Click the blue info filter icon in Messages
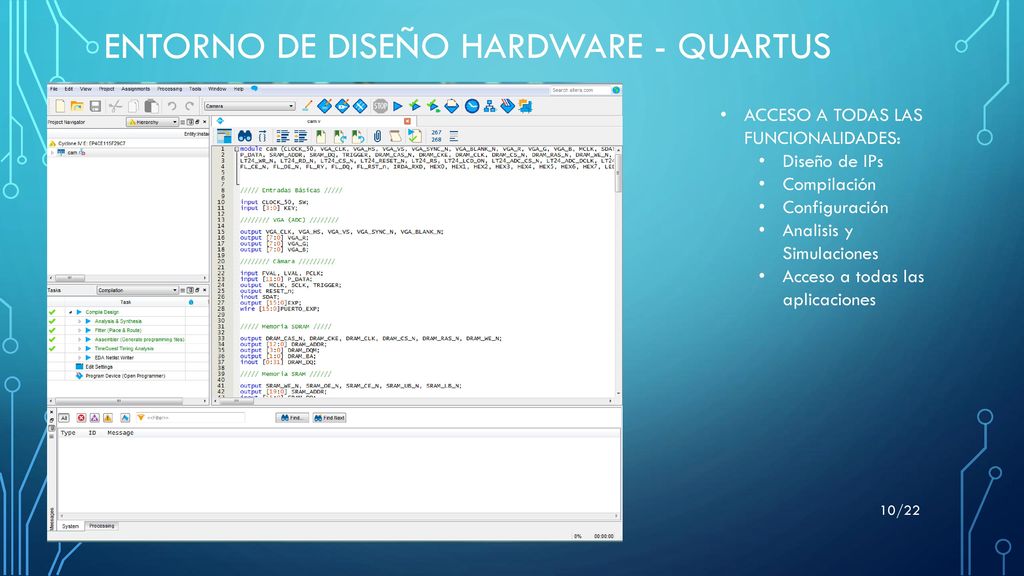The image size is (1024, 576). pos(125,418)
